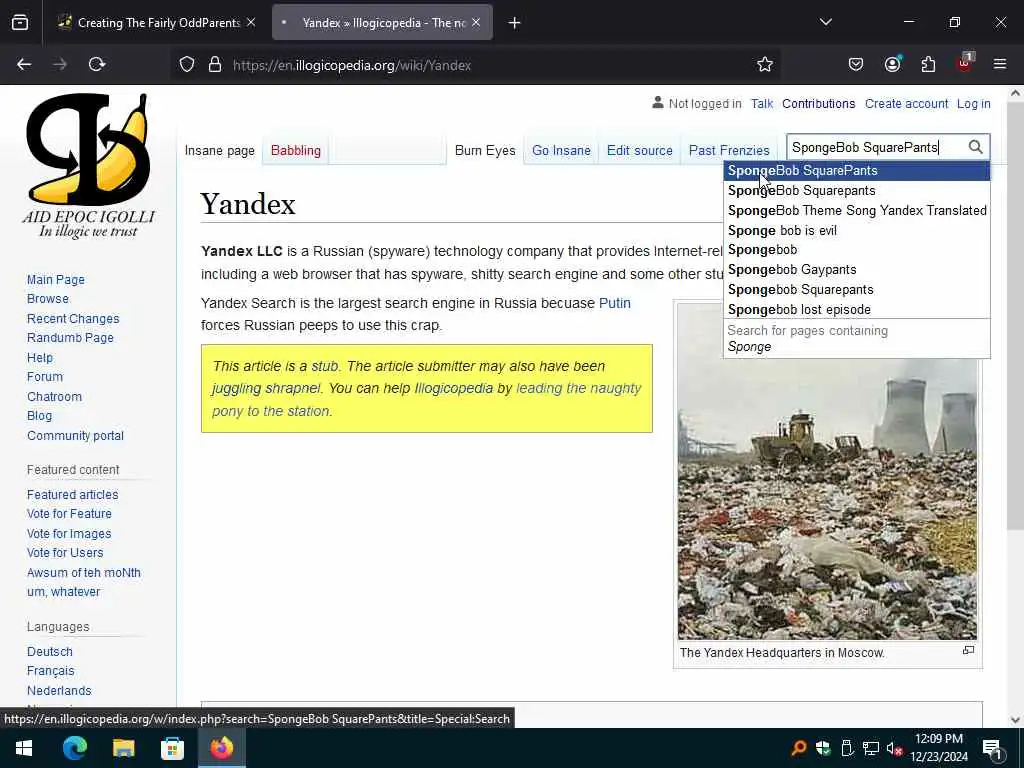Open the notification center icon
This screenshot has height=768, width=1024.
993,749
